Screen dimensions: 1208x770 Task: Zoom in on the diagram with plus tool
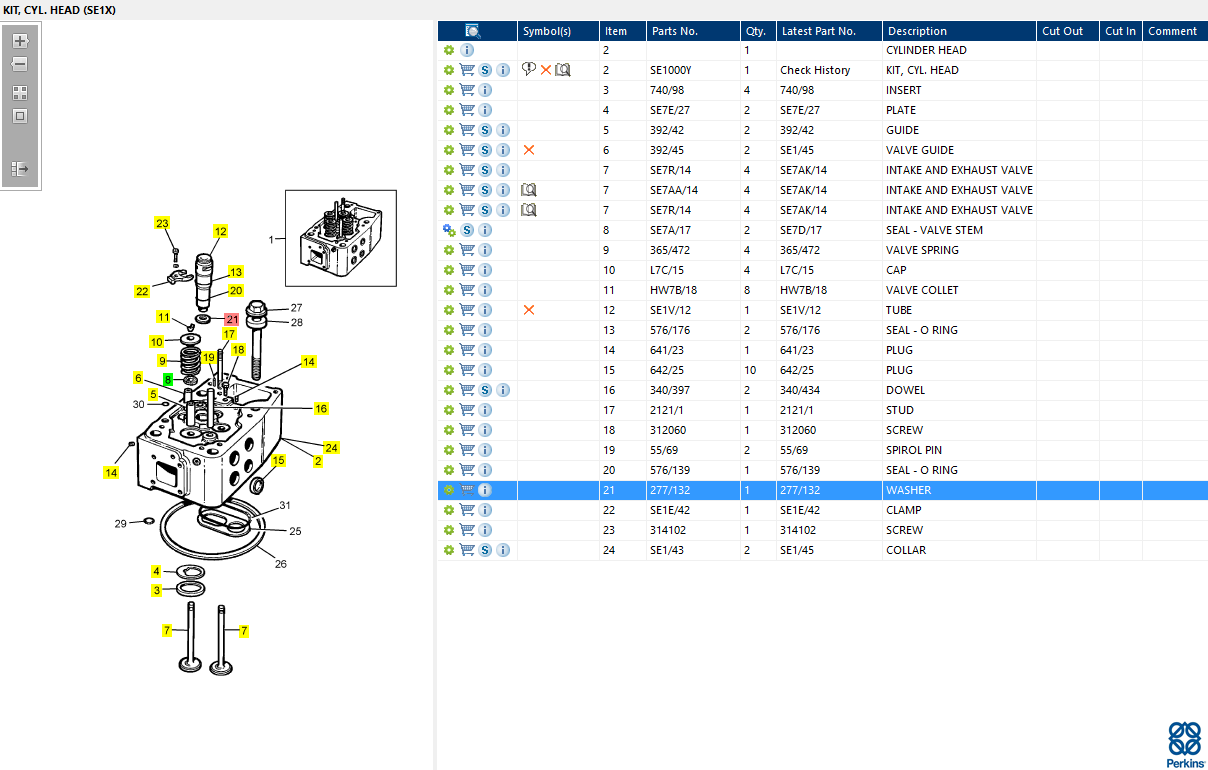click(20, 41)
